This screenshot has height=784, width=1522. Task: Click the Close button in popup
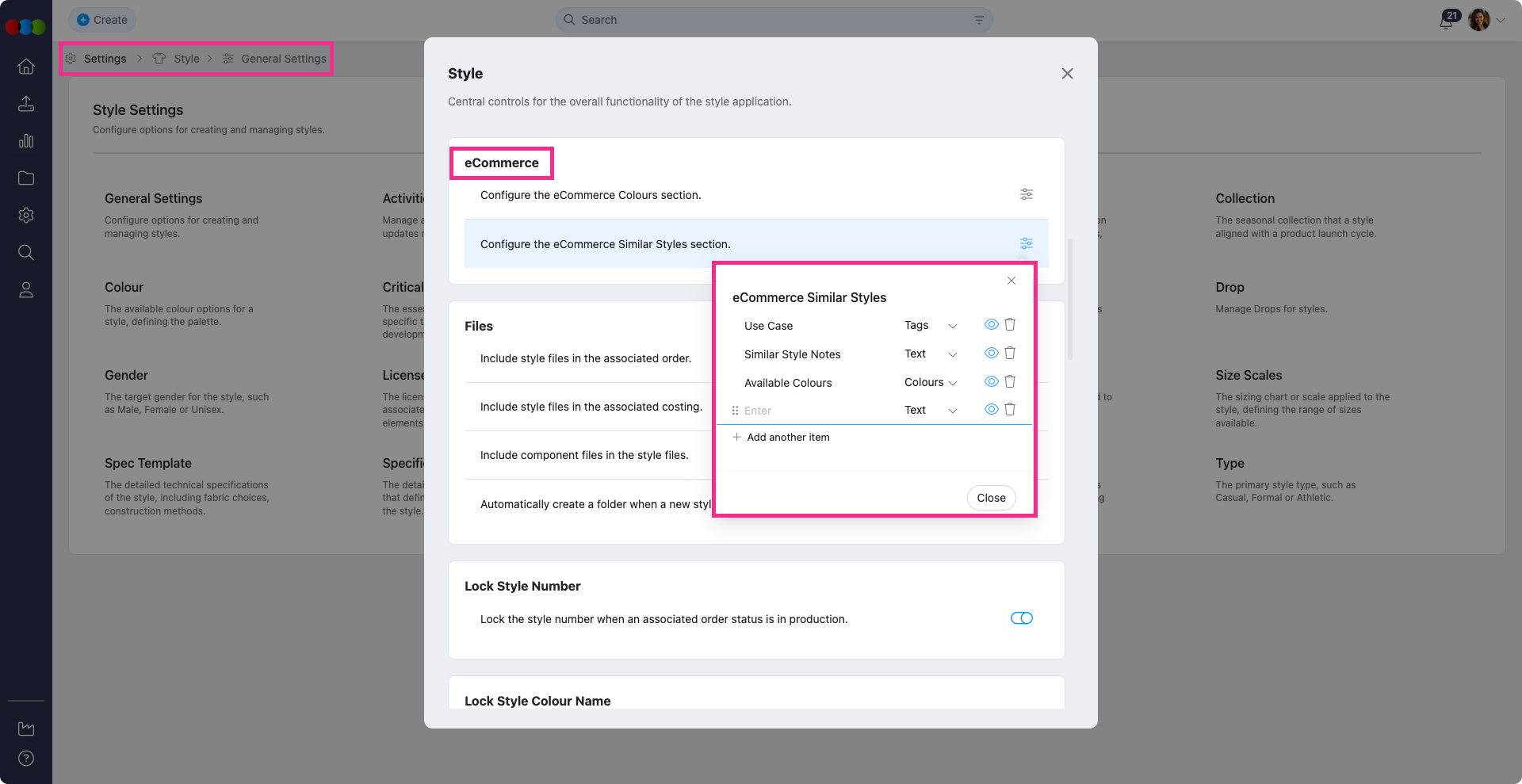pyautogui.click(x=991, y=498)
